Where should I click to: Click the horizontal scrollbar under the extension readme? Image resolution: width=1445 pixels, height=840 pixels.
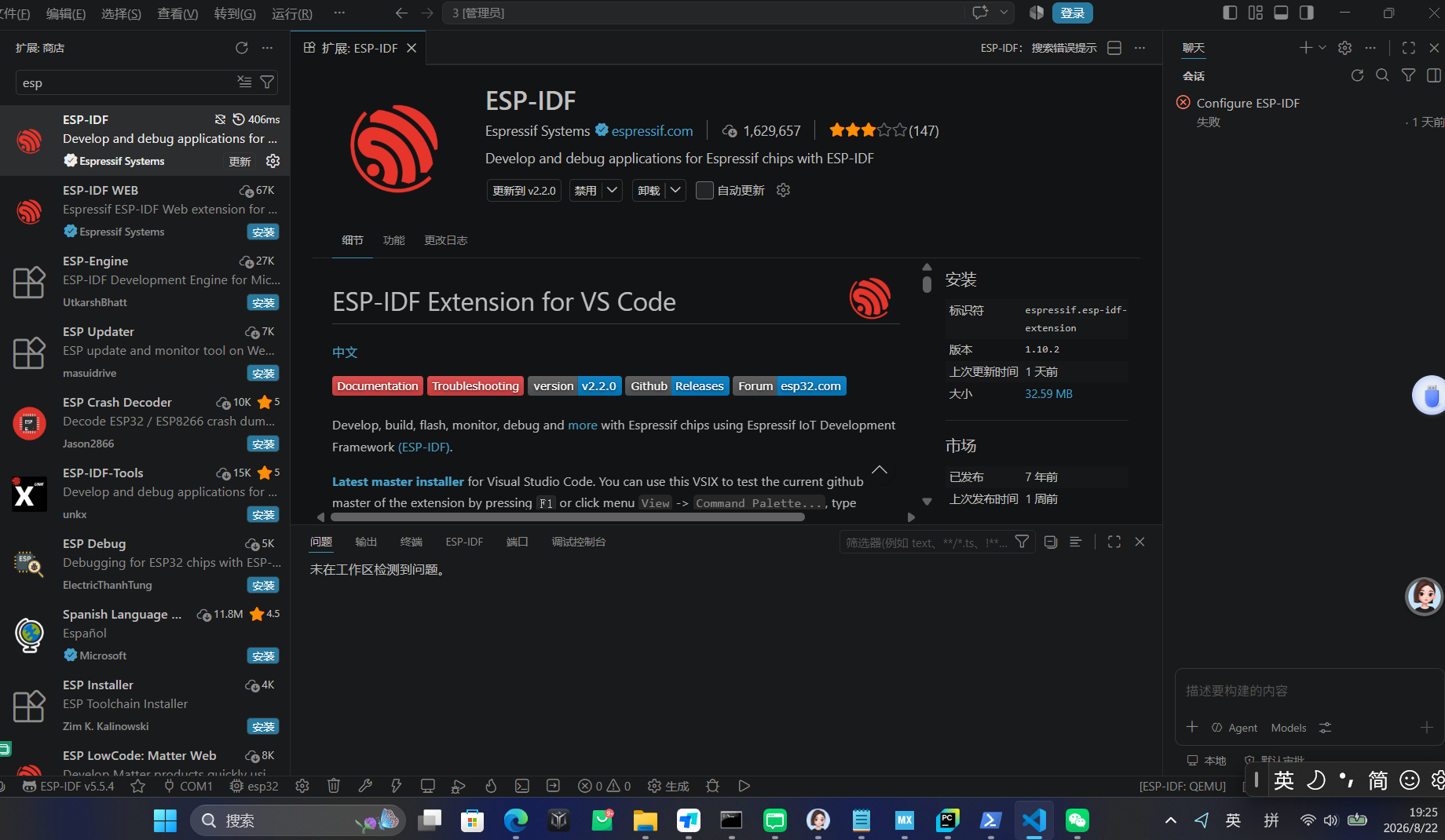click(x=568, y=517)
